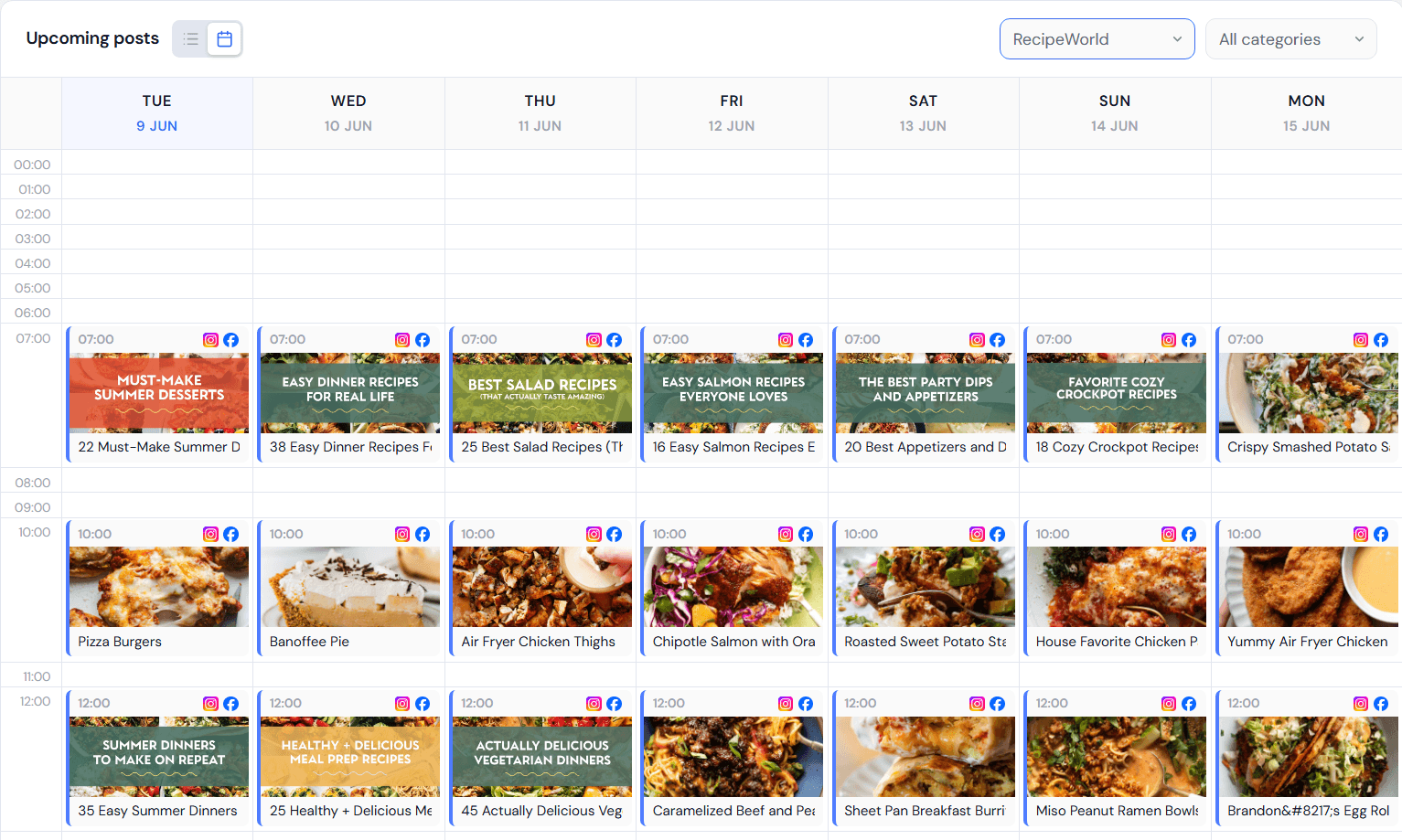Open Easy Salmon Recipes Everyone Loves thumbnail

tap(733, 393)
